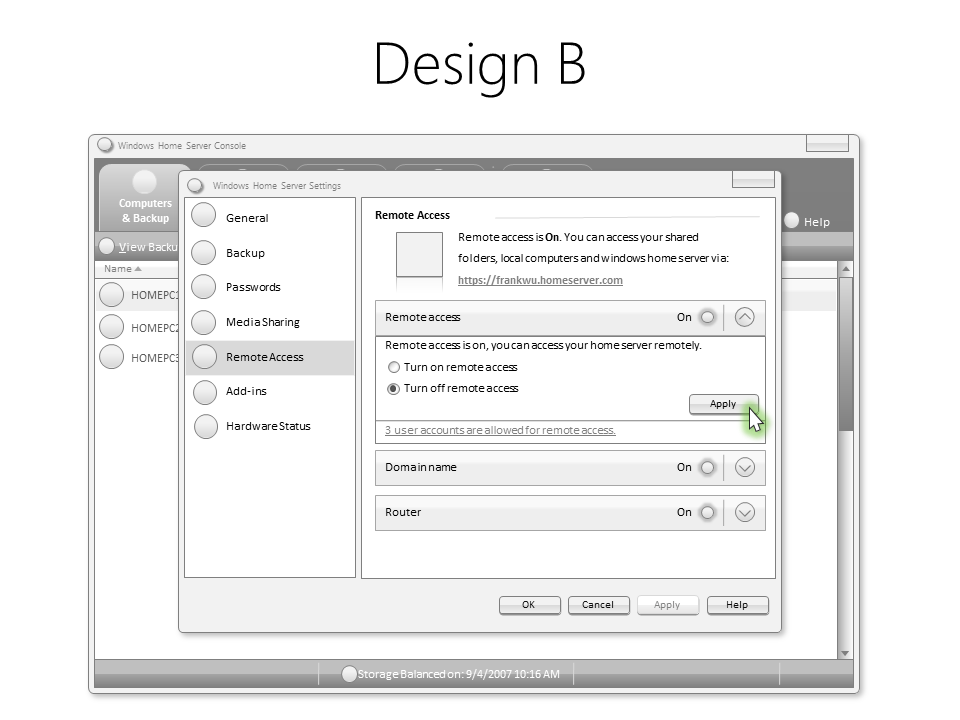
Task: Click the Add-ins settings icon
Action: (x=204, y=392)
